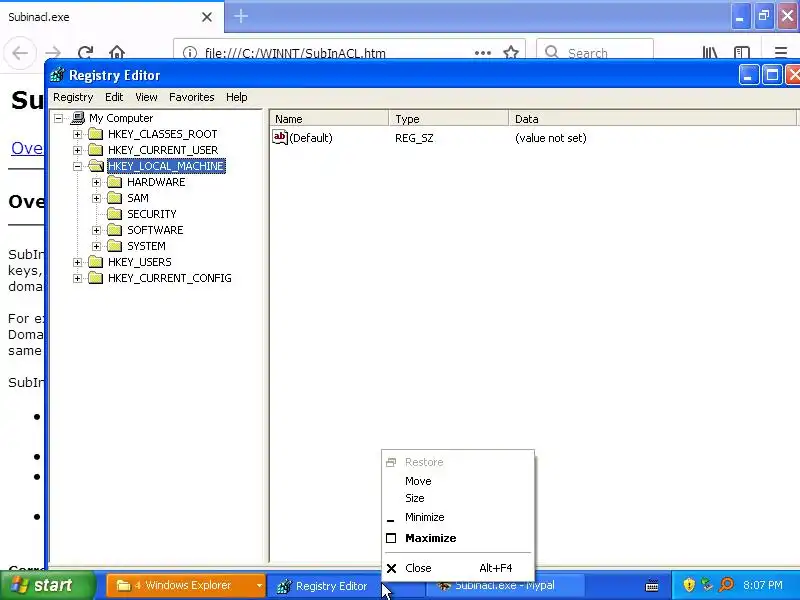Choose Size from the context menu

click(x=458, y=498)
